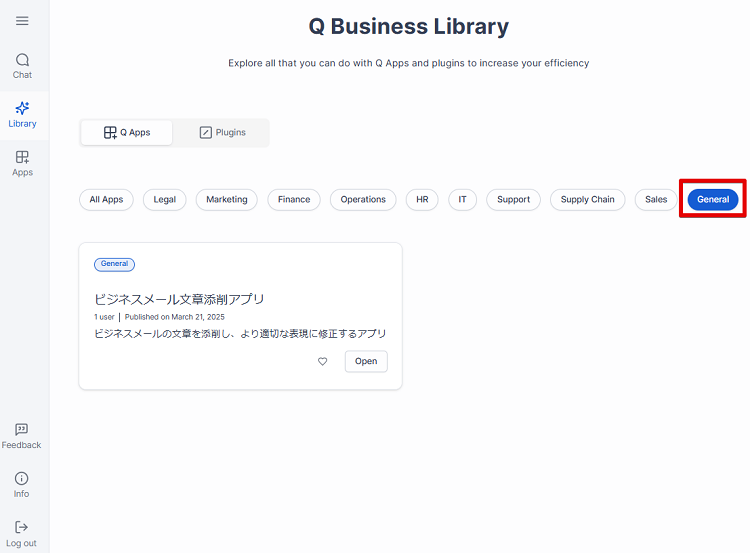Click Log out in sidebar
Image resolution: width=750 pixels, height=553 pixels.
tap(22, 534)
